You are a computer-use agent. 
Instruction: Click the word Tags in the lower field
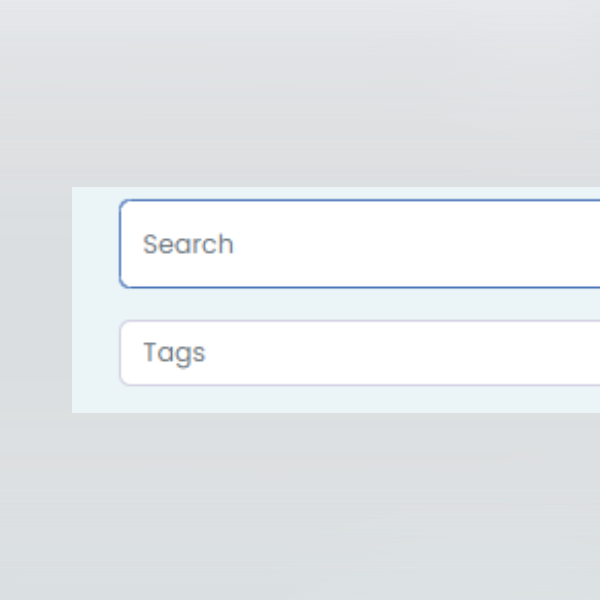174,354
